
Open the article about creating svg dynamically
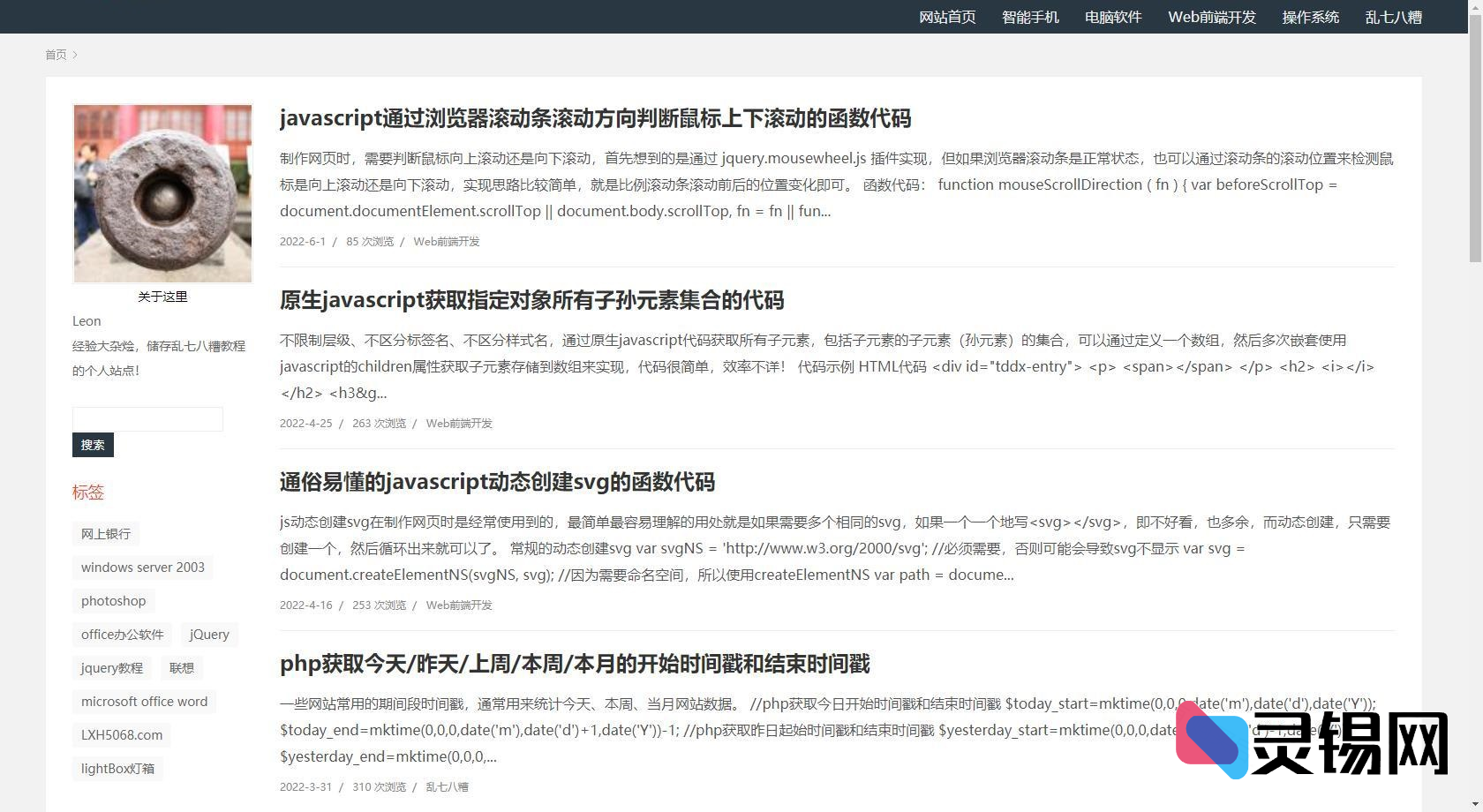tap(498, 482)
